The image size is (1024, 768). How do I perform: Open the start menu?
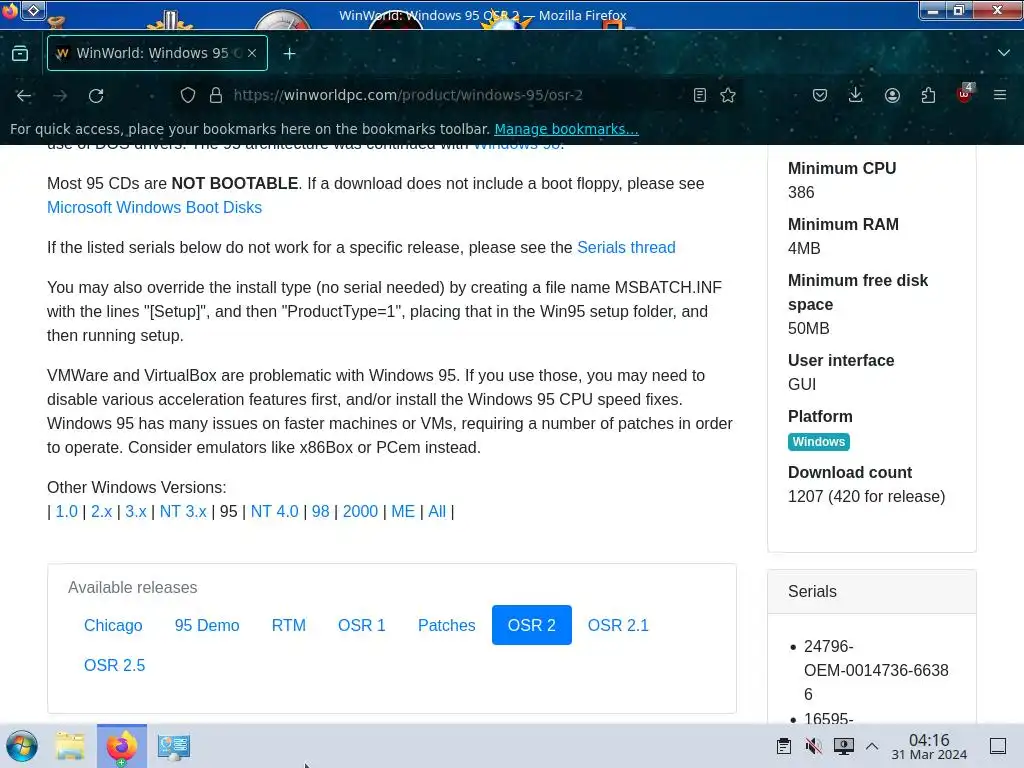(x=22, y=746)
